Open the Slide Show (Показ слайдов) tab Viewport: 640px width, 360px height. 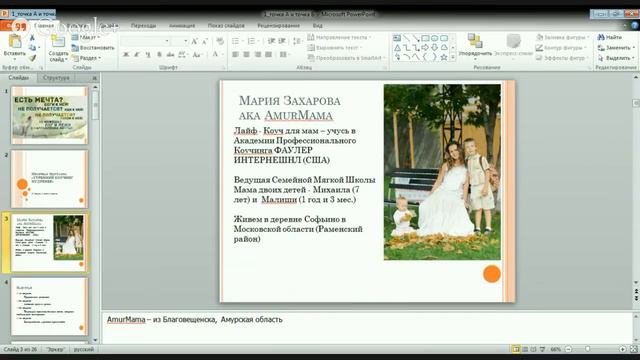[x=226, y=25]
